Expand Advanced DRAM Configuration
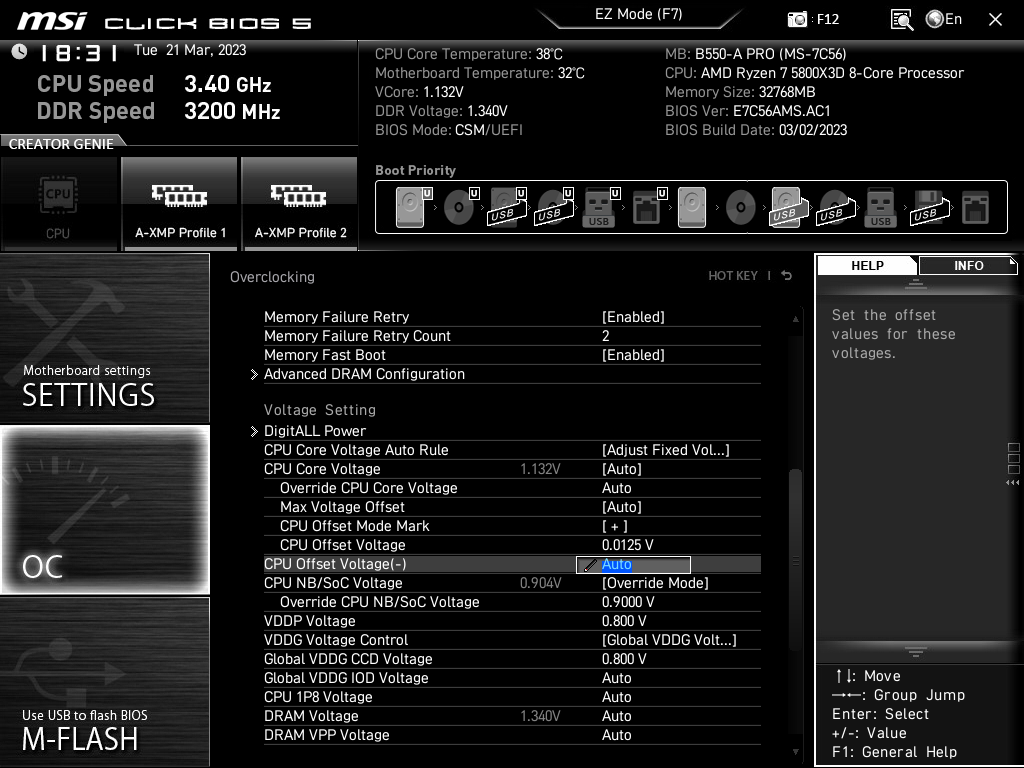Image resolution: width=1024 pixels, height=768 pixels. [364, 374]
